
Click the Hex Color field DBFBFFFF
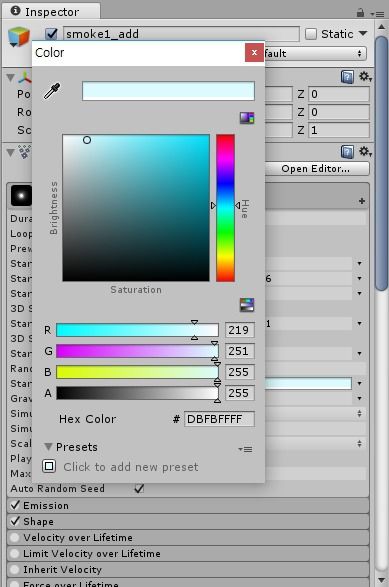(219, 419)
